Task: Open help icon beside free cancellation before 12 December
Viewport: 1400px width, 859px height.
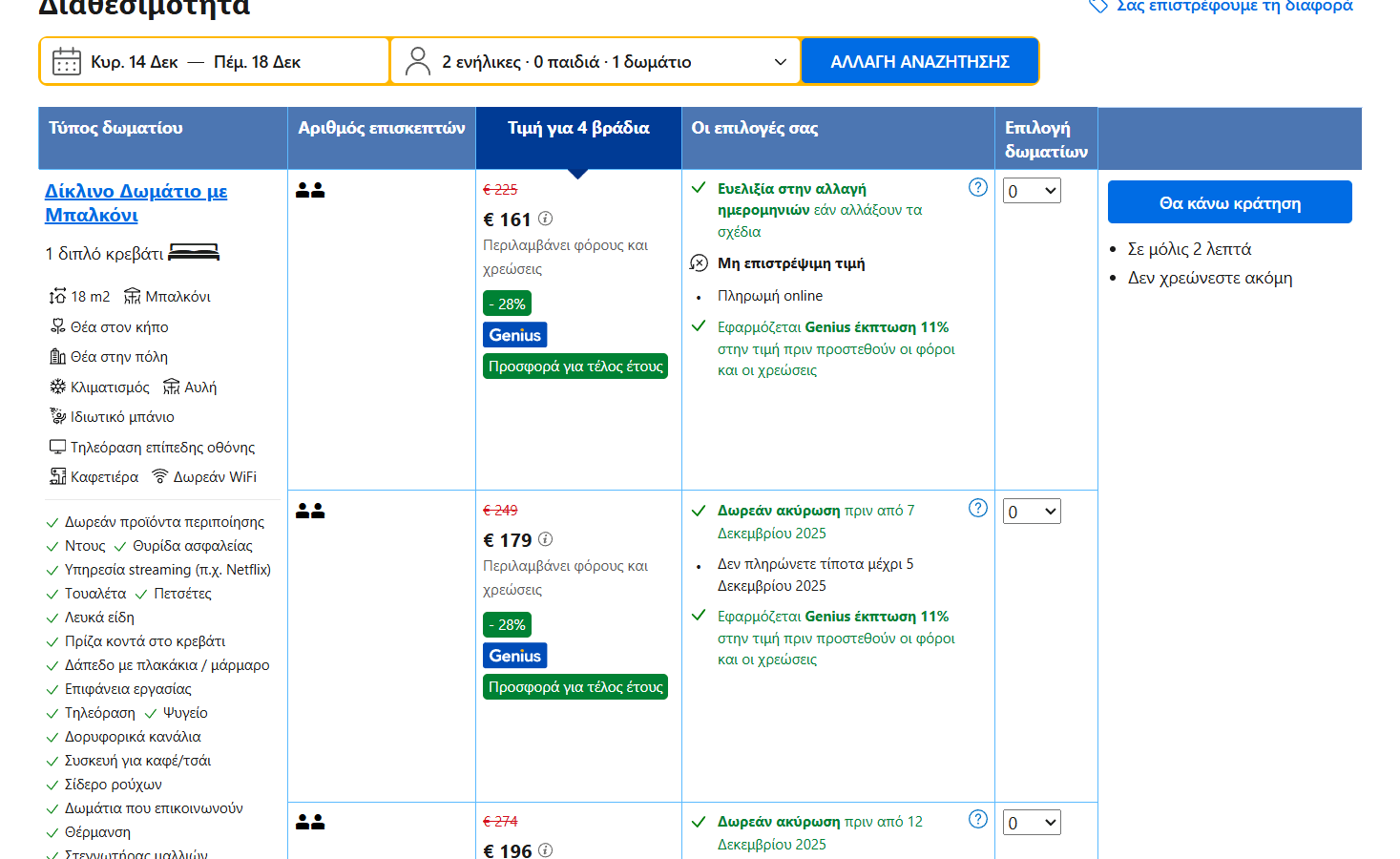Action: (977, 819)
